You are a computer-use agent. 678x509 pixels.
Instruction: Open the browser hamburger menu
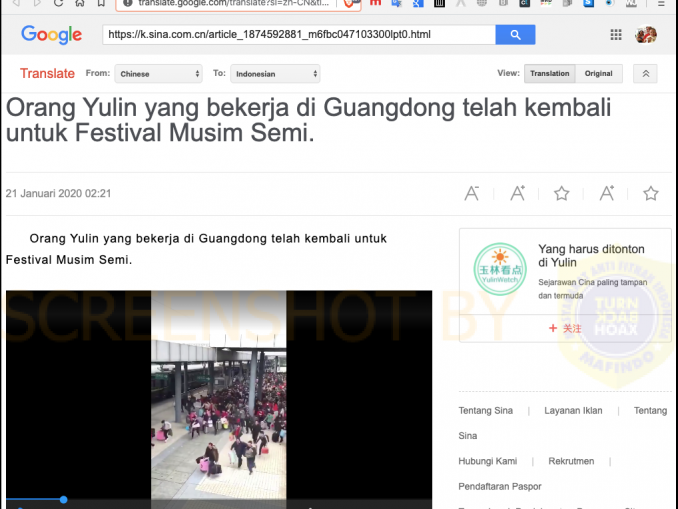click(661, 3)
